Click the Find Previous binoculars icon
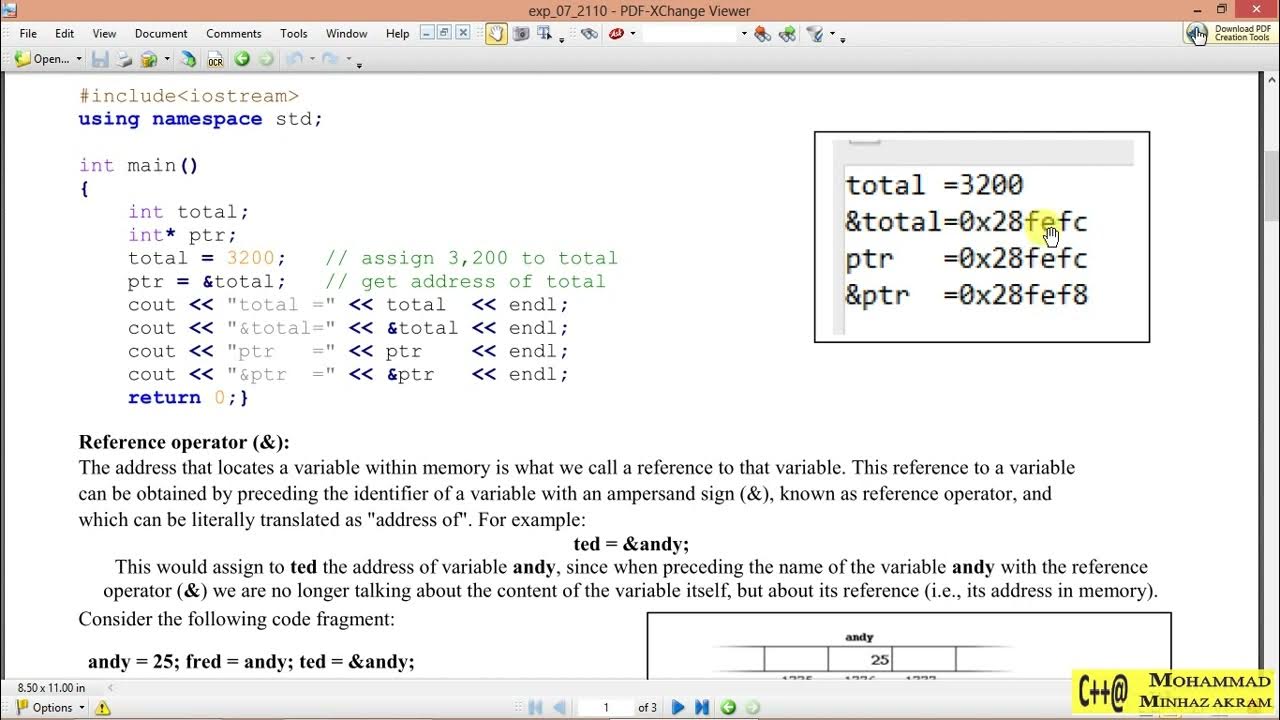Screen dimensions: 1280x720 [x=761, y=33]
